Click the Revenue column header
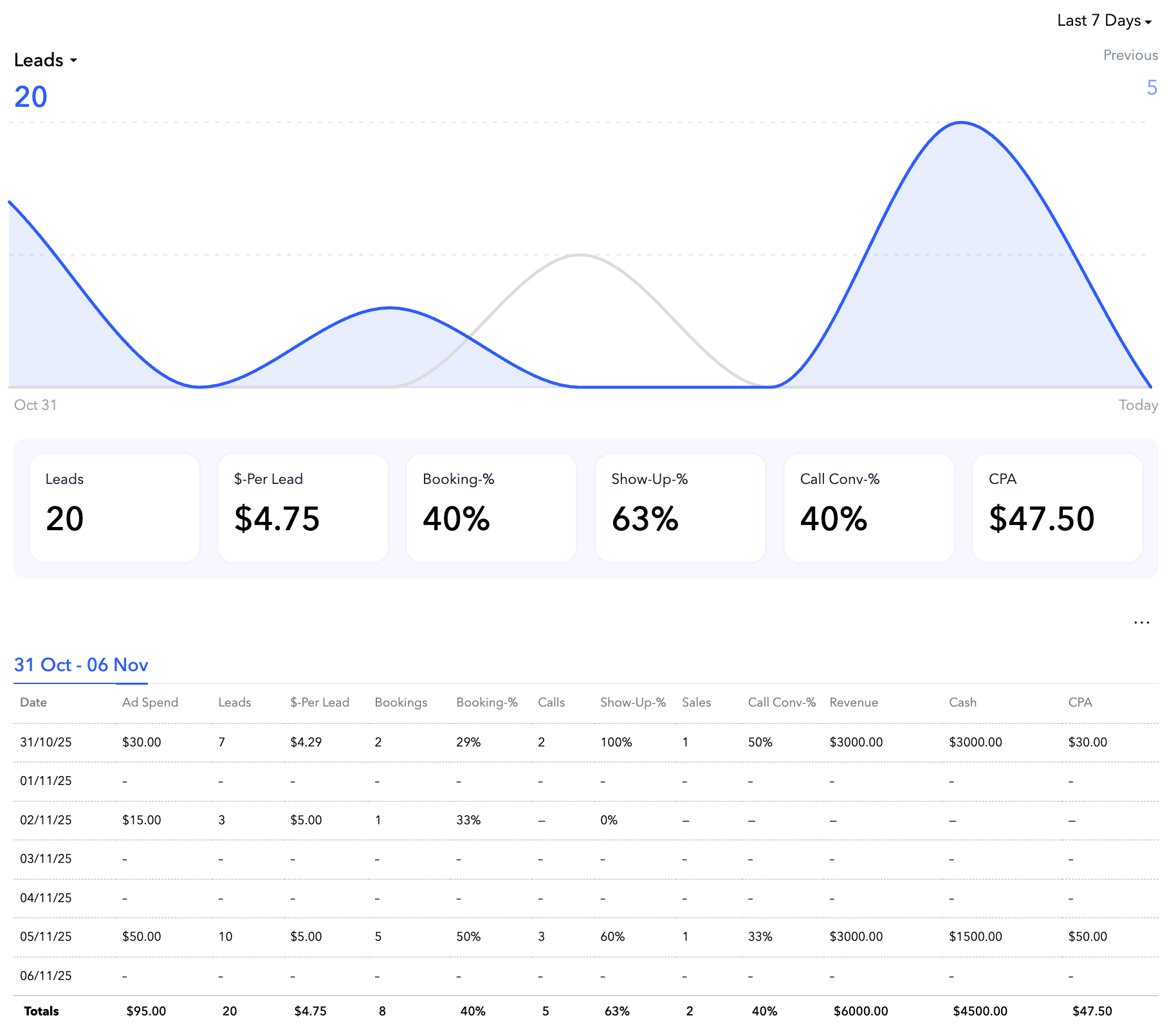The image size is (1167, 1036). pyautogui.click(x=853, y=702)
